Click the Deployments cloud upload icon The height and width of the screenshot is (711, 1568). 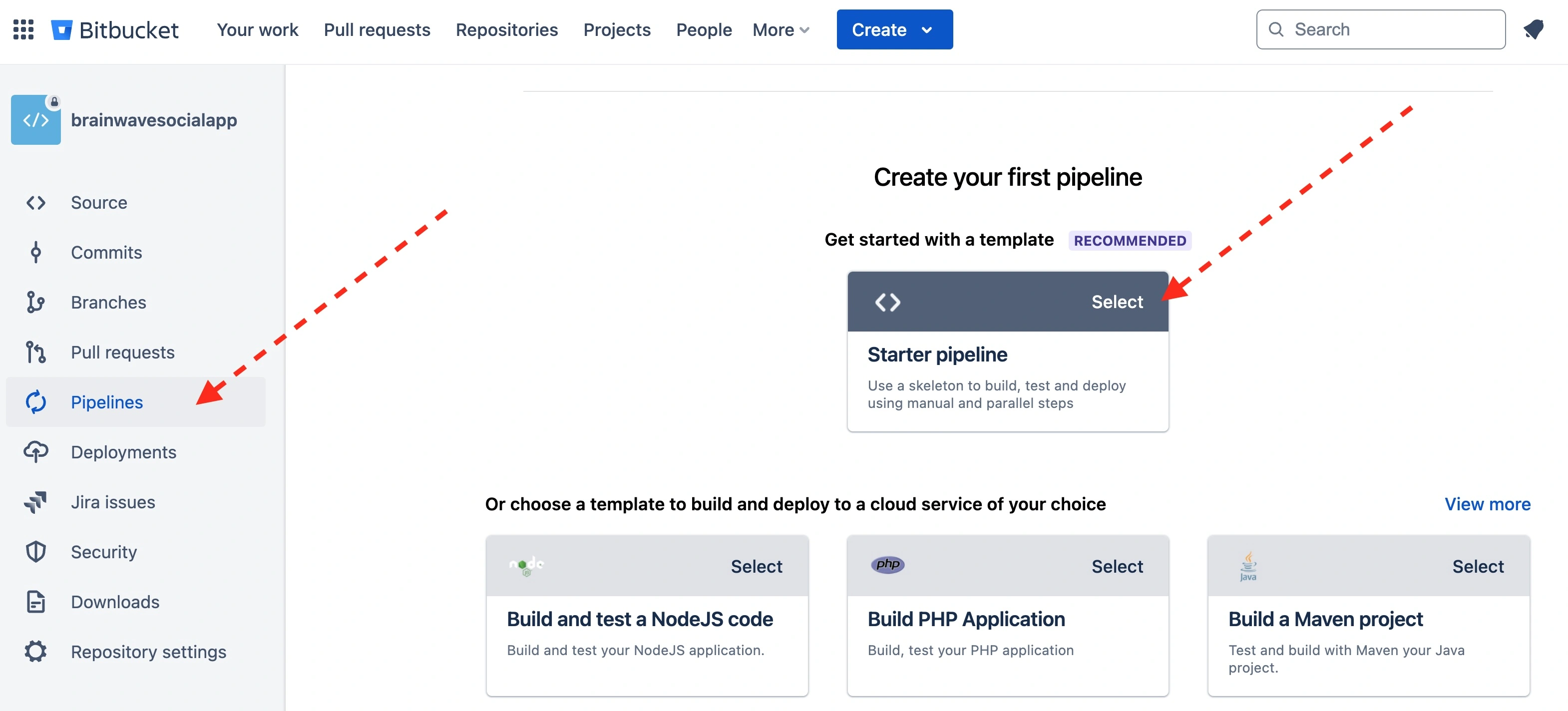coord(36,452)
